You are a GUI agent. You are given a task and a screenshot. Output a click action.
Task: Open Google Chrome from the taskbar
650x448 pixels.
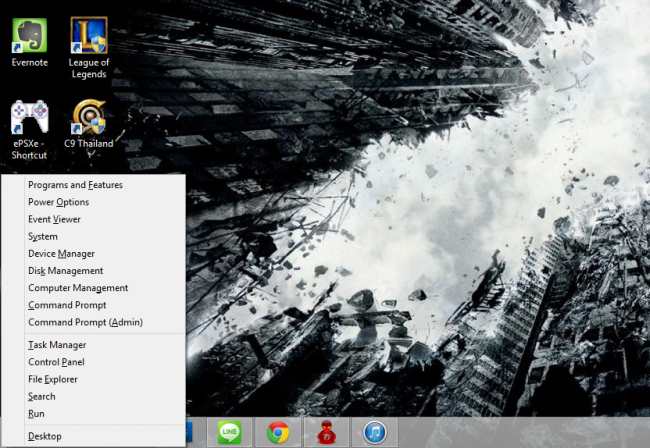click(278, 432)
